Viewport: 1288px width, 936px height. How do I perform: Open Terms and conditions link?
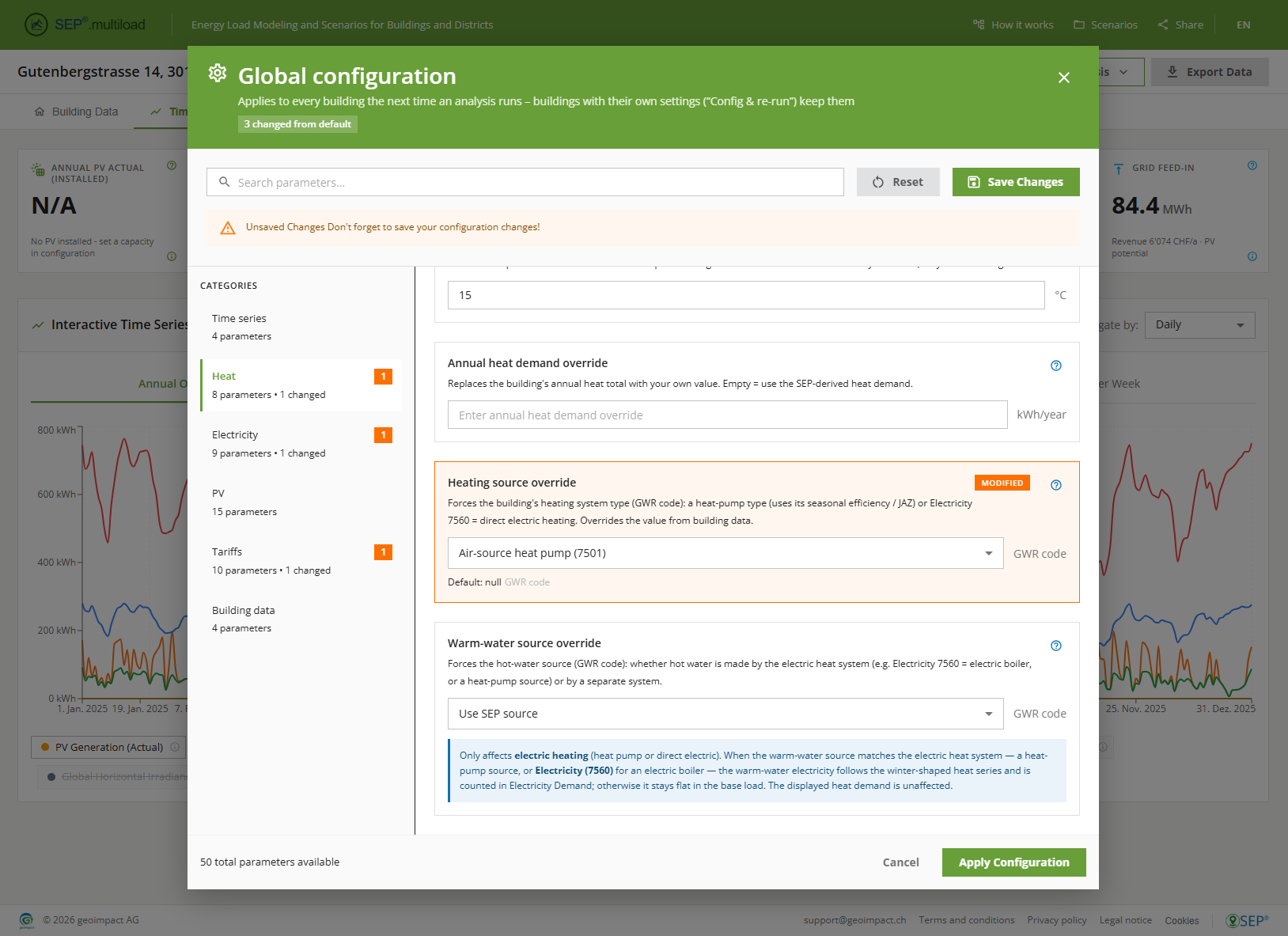pyautogui.click(x=967, y=920)
